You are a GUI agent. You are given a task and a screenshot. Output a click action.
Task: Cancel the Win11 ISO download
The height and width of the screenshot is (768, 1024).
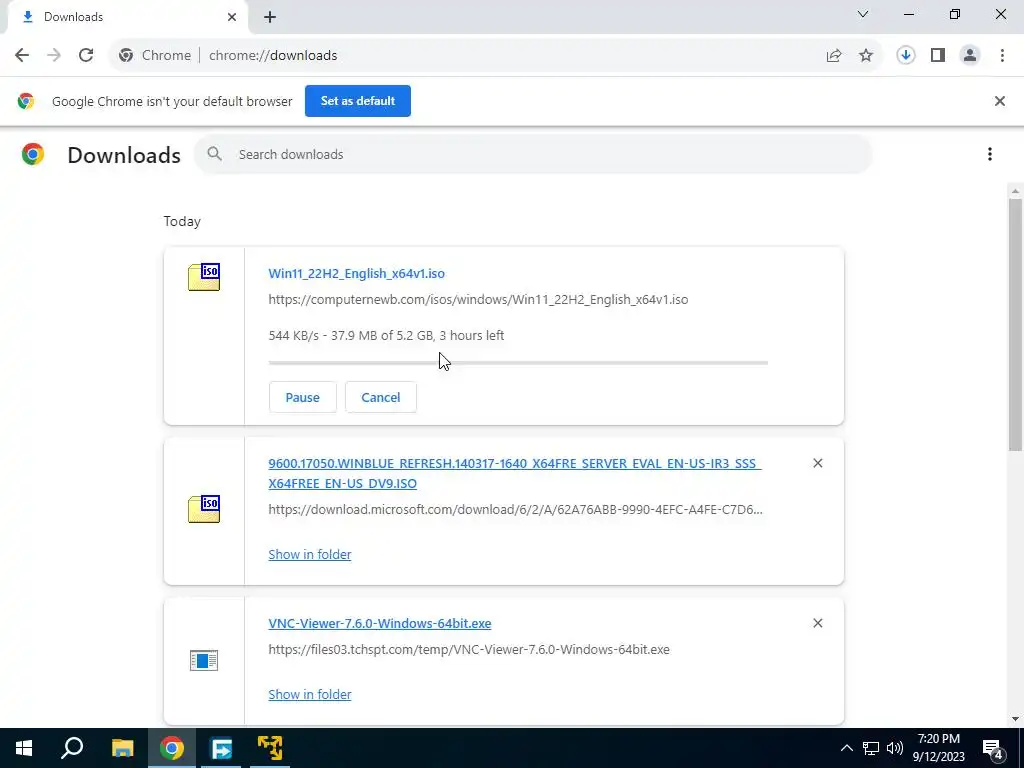[x=381, y=397]
